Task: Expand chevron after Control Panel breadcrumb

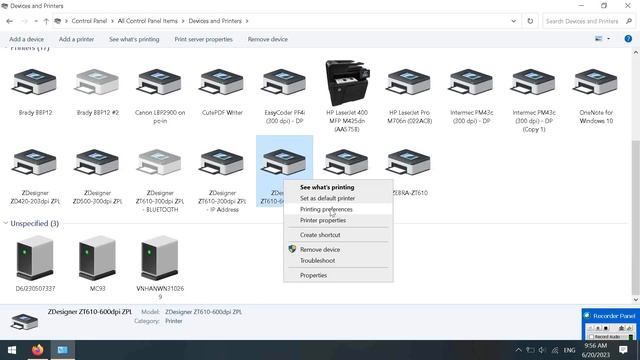Action: (x=112, y=21)
